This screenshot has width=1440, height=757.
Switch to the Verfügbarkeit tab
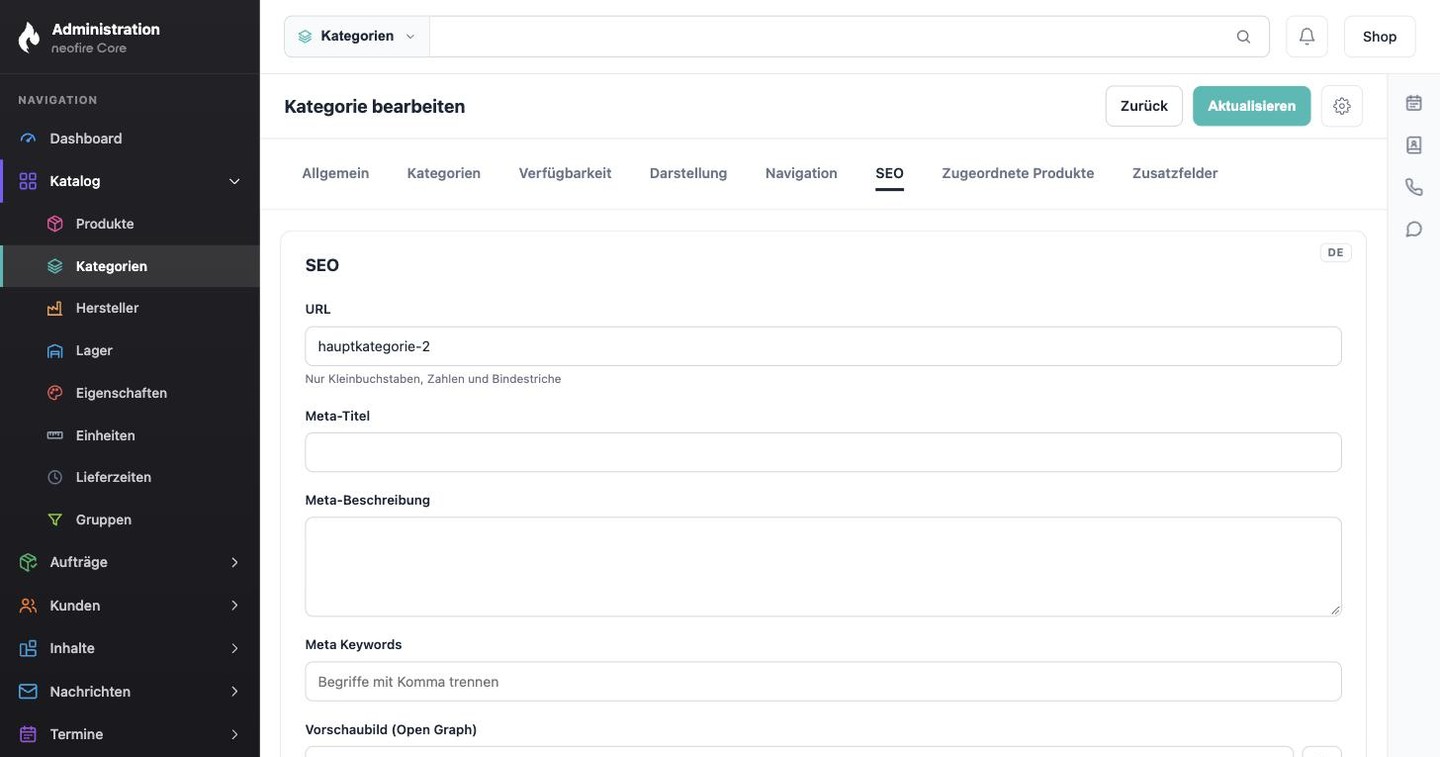click(565, 173)
